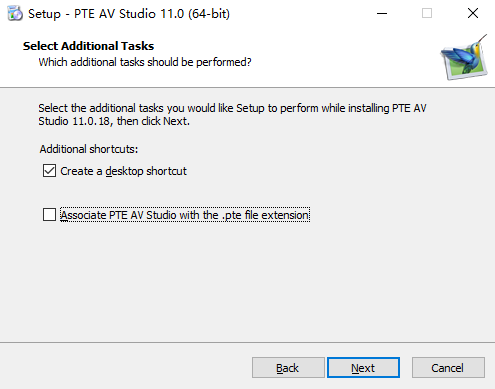This screenshot has width=495, height=389.
Task: Click the blank space left of Back button
Action: tap(126, 368)
